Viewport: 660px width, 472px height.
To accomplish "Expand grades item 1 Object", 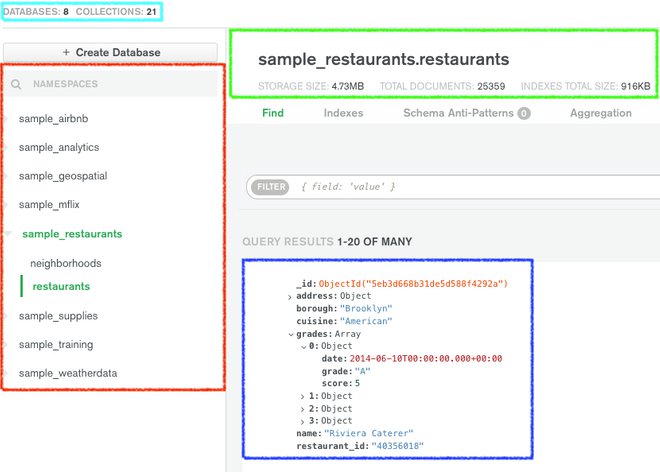I will (302, 396).
